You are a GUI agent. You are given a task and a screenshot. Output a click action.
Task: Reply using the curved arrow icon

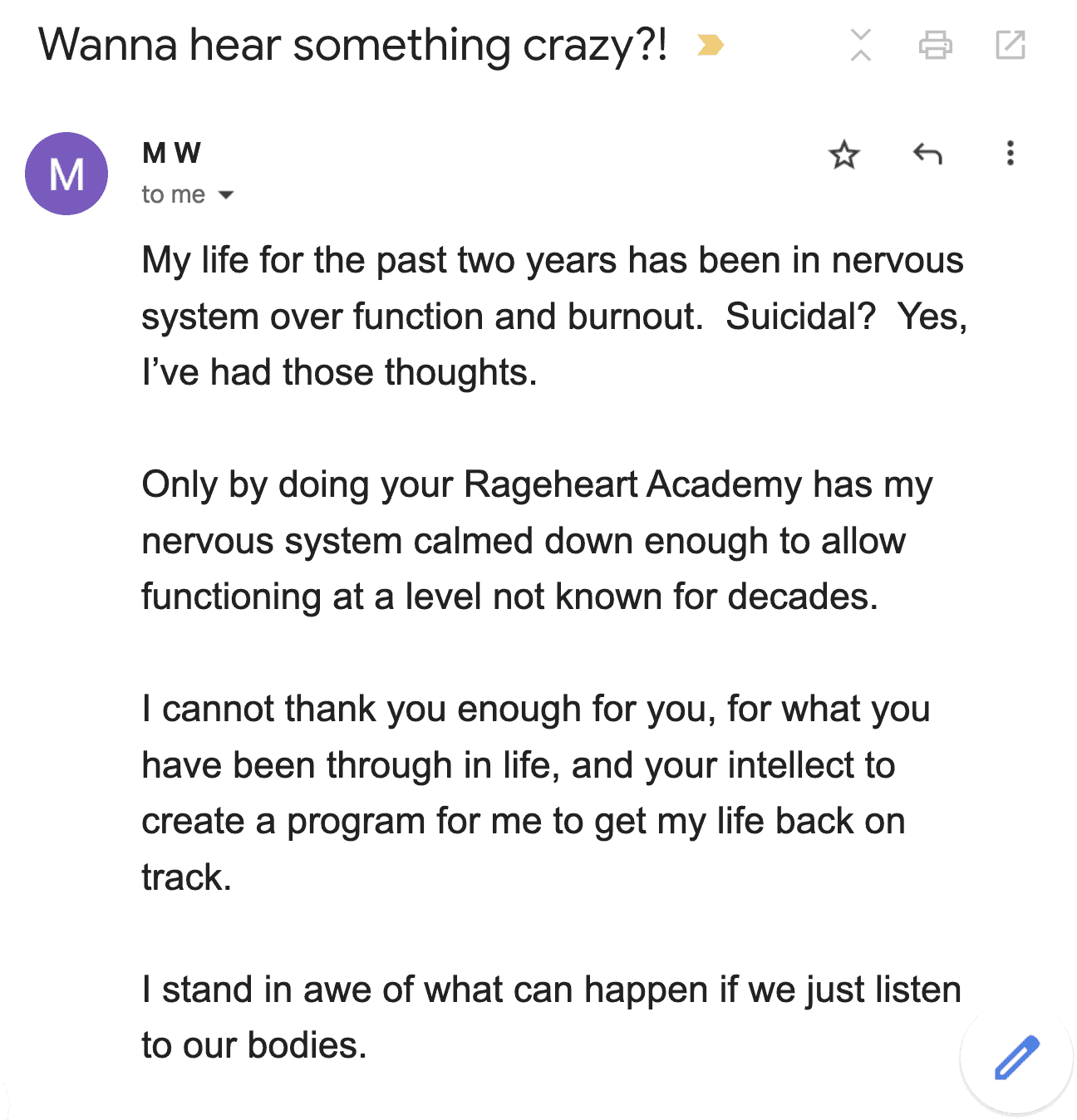coord(927,154)
